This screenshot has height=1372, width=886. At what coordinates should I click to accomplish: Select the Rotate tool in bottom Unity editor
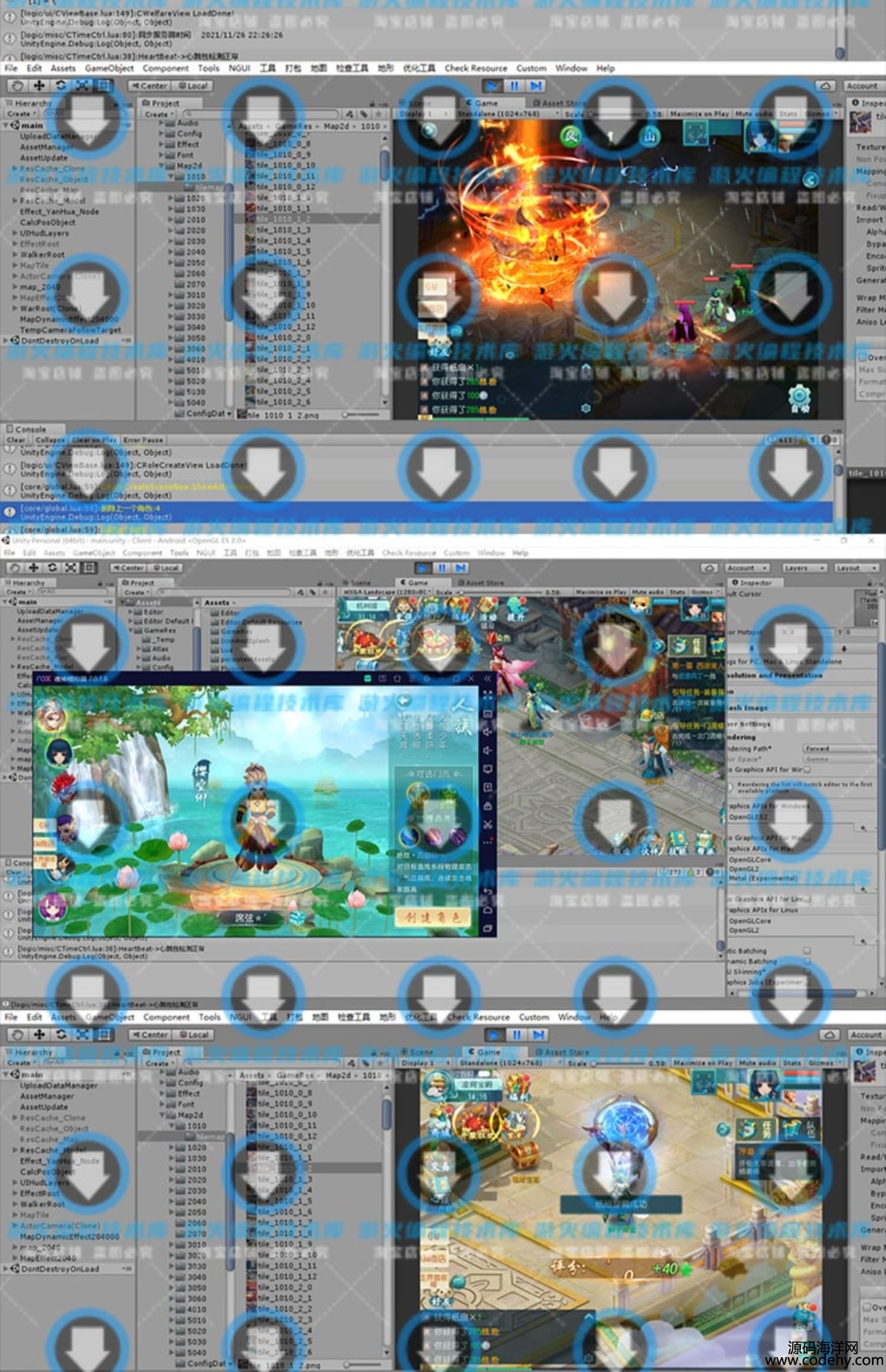point(61,1035)
